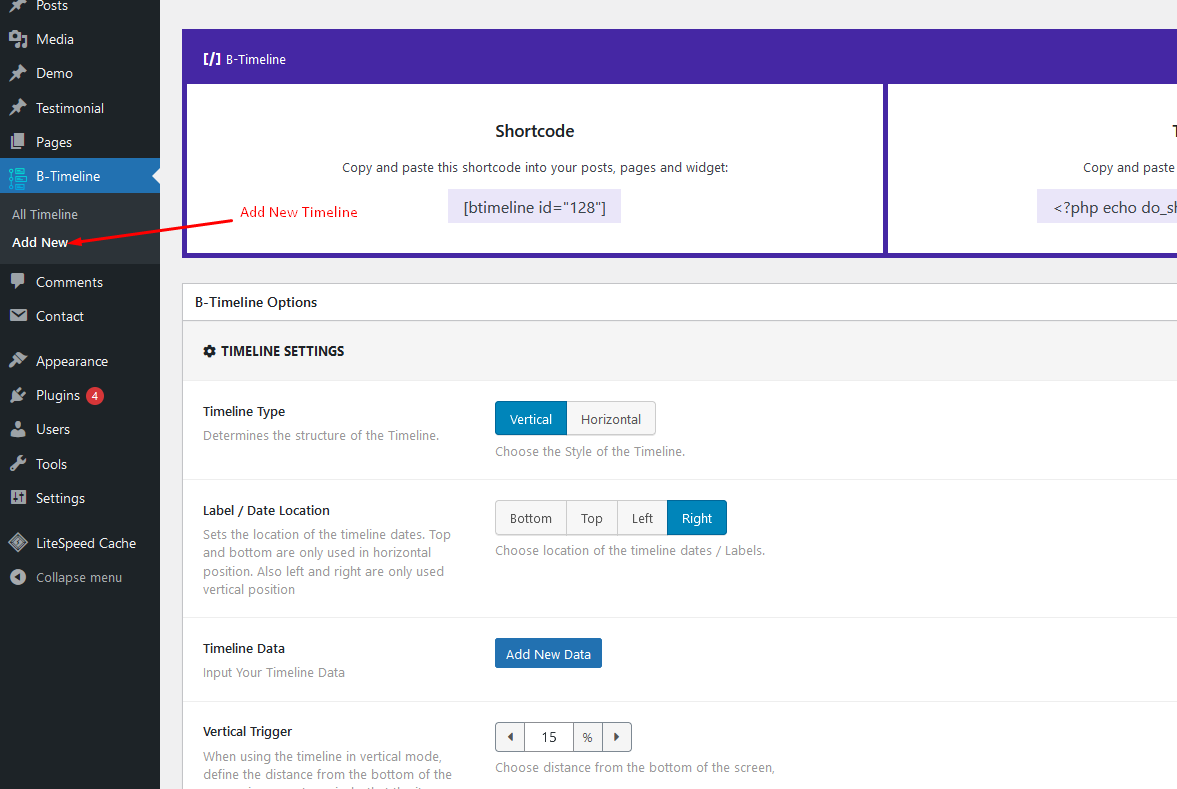Image resolution: width=1177 pixels, height=789 pixels.
Task: Click the Pages icon in sidebar
Action: tap(18, 141)
